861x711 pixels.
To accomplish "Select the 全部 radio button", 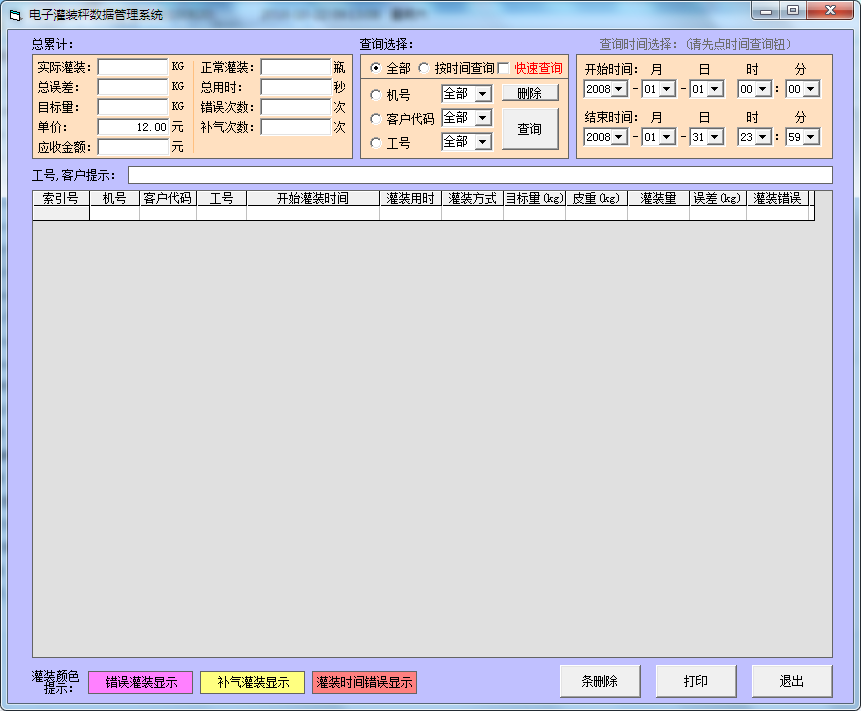I will (x=376, y=68).
